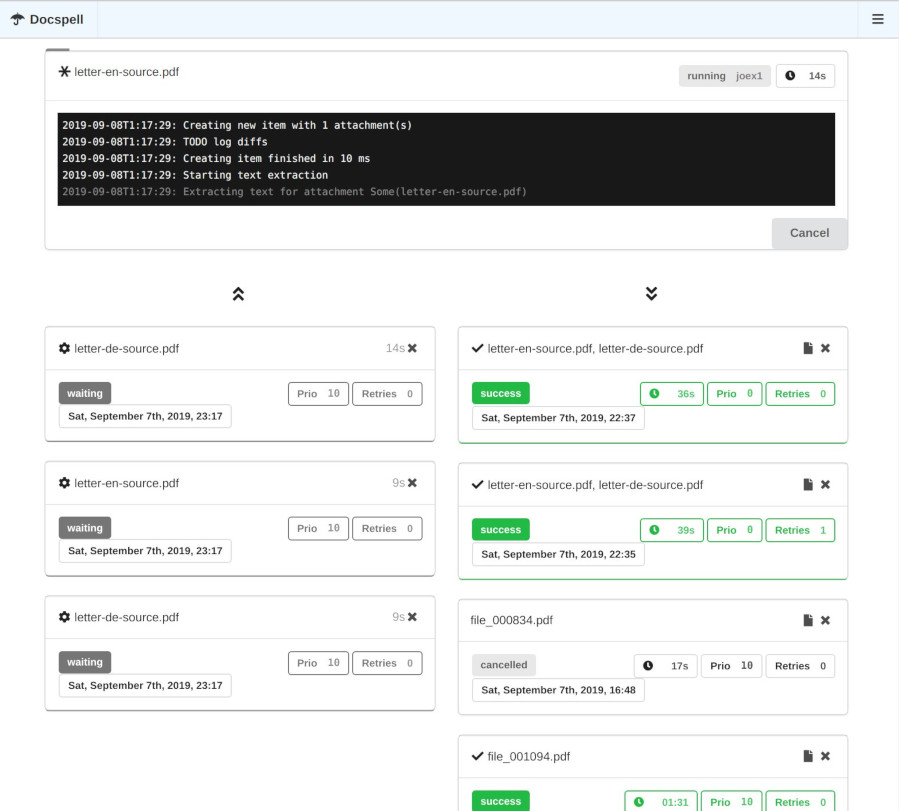Click the cancelled status badge on file_000834.pdf
Image resolution: width=899 pixels, height=811 pixels.
click(504, 665)
